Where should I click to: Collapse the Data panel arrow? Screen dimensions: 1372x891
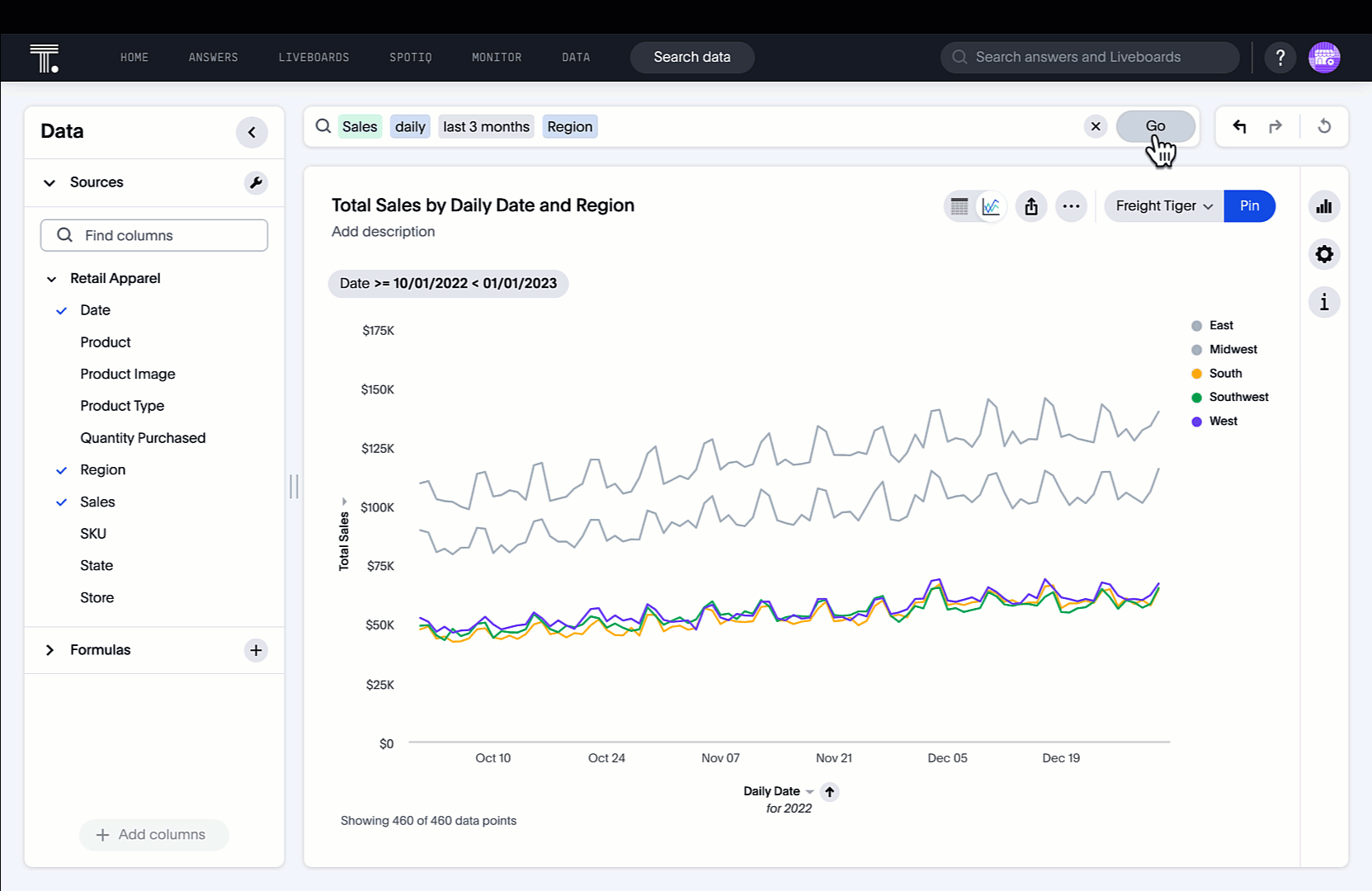[x=252, y=132]
